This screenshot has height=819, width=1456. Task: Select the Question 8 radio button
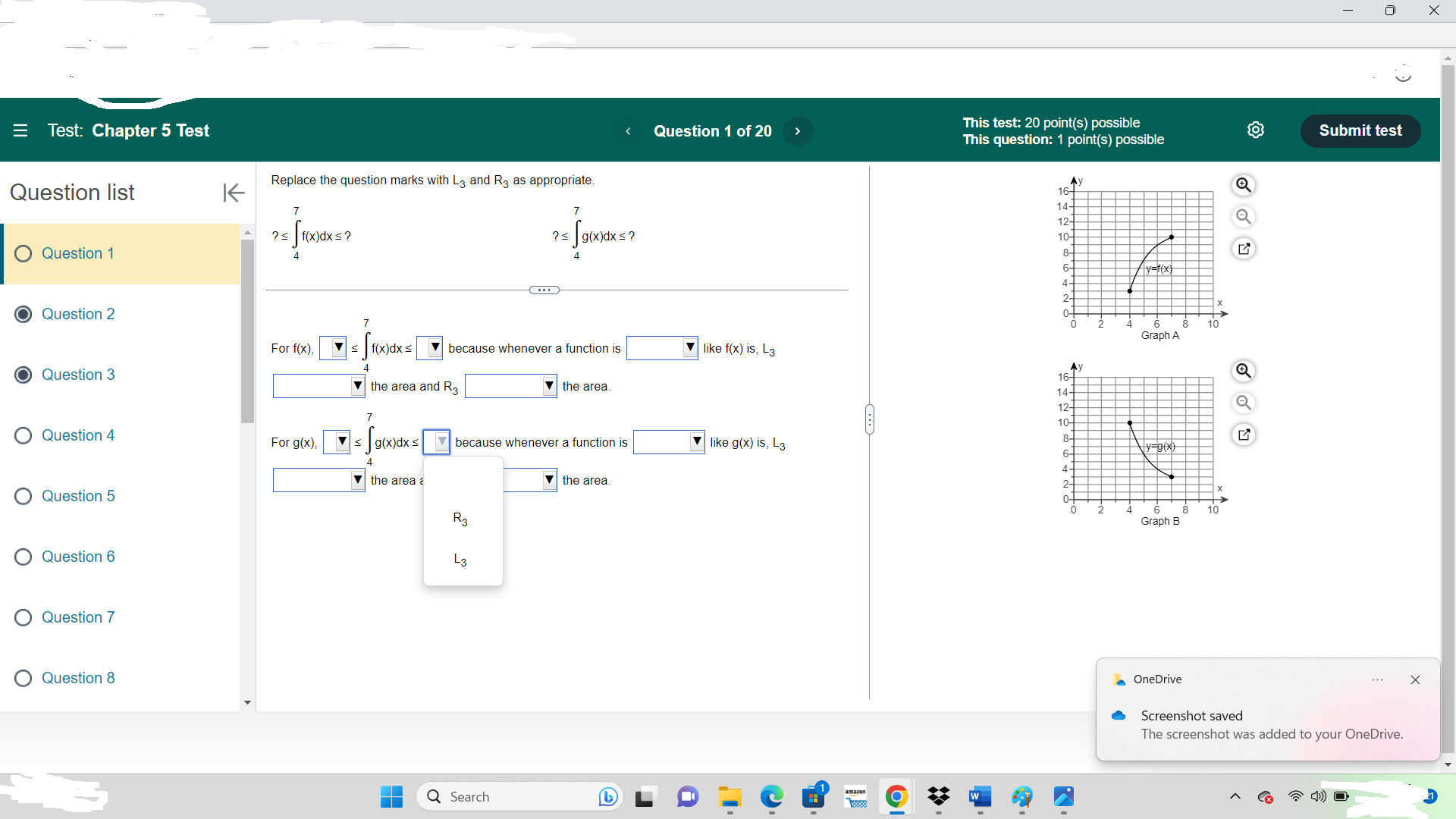pos(23,678)
